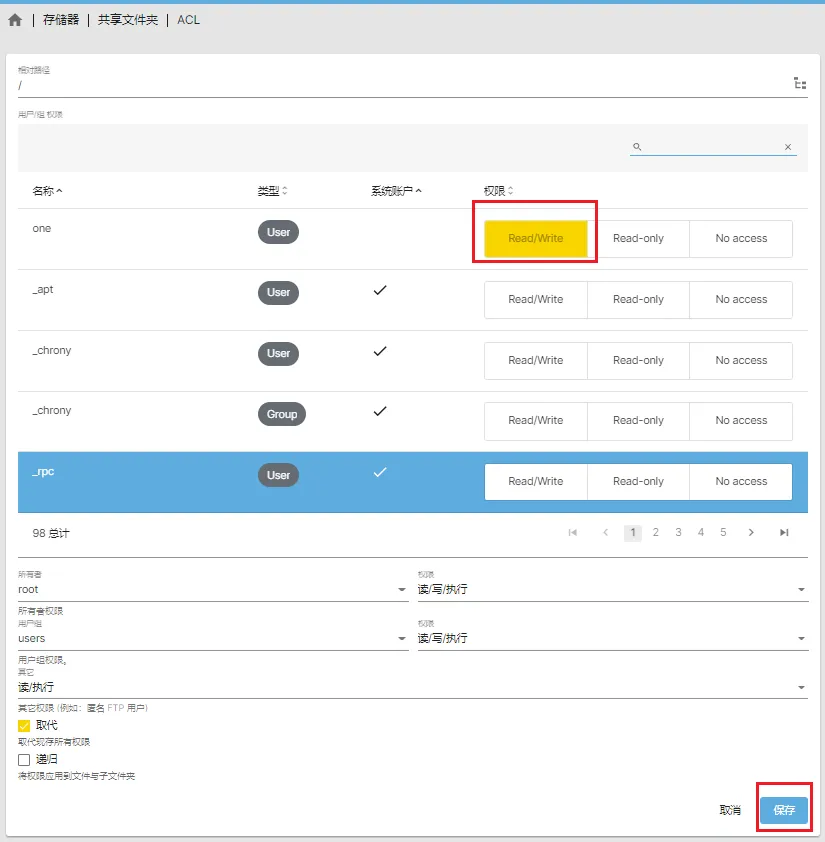Click the ACL breadcrumb
The image size is (825, 842).
coord(189,20)
